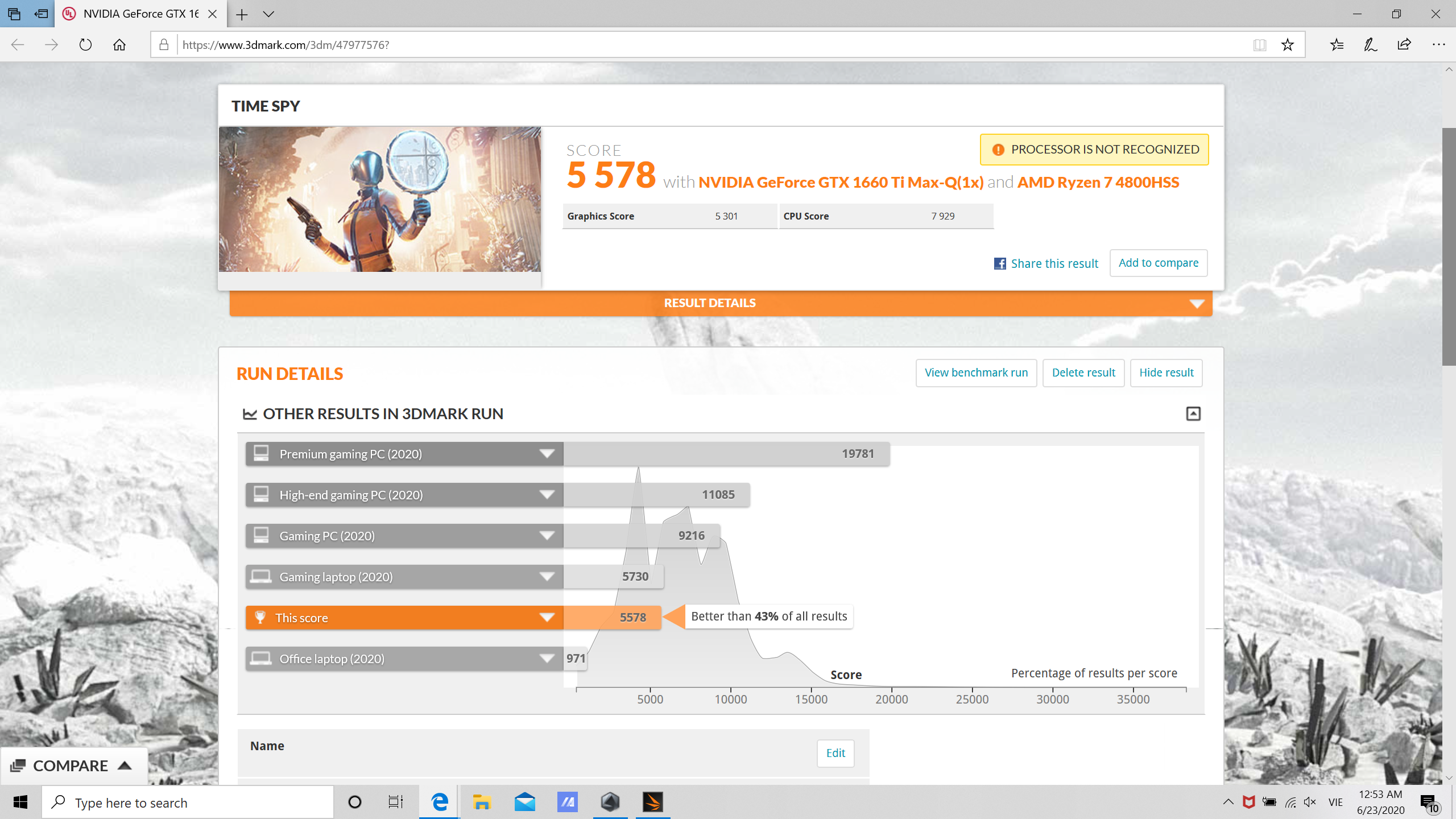Screen dimensions: 1456x819
Task: Click the Graphics Score value 5 301
Action: click(726, 216)
